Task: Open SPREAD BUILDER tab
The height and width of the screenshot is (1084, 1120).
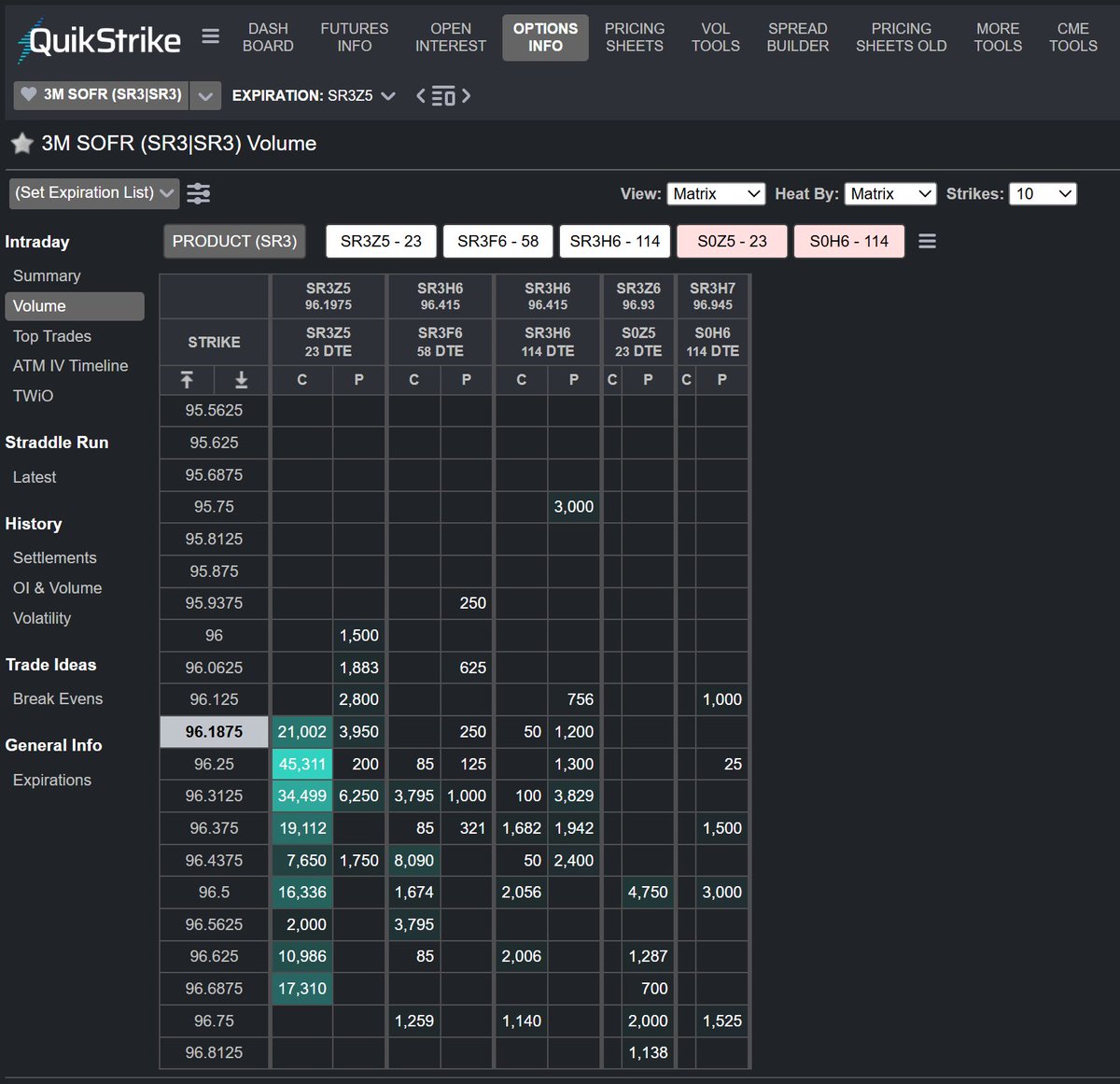Action: click(x=798, y=37)
